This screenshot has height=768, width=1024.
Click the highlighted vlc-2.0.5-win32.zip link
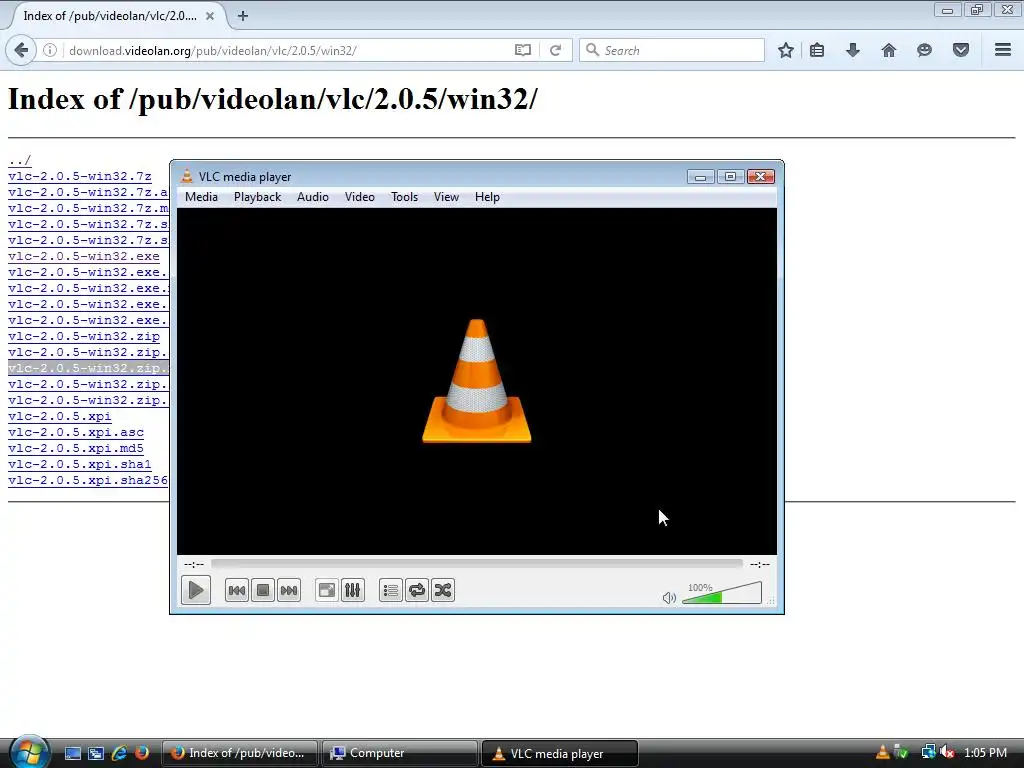pos(88,368)
